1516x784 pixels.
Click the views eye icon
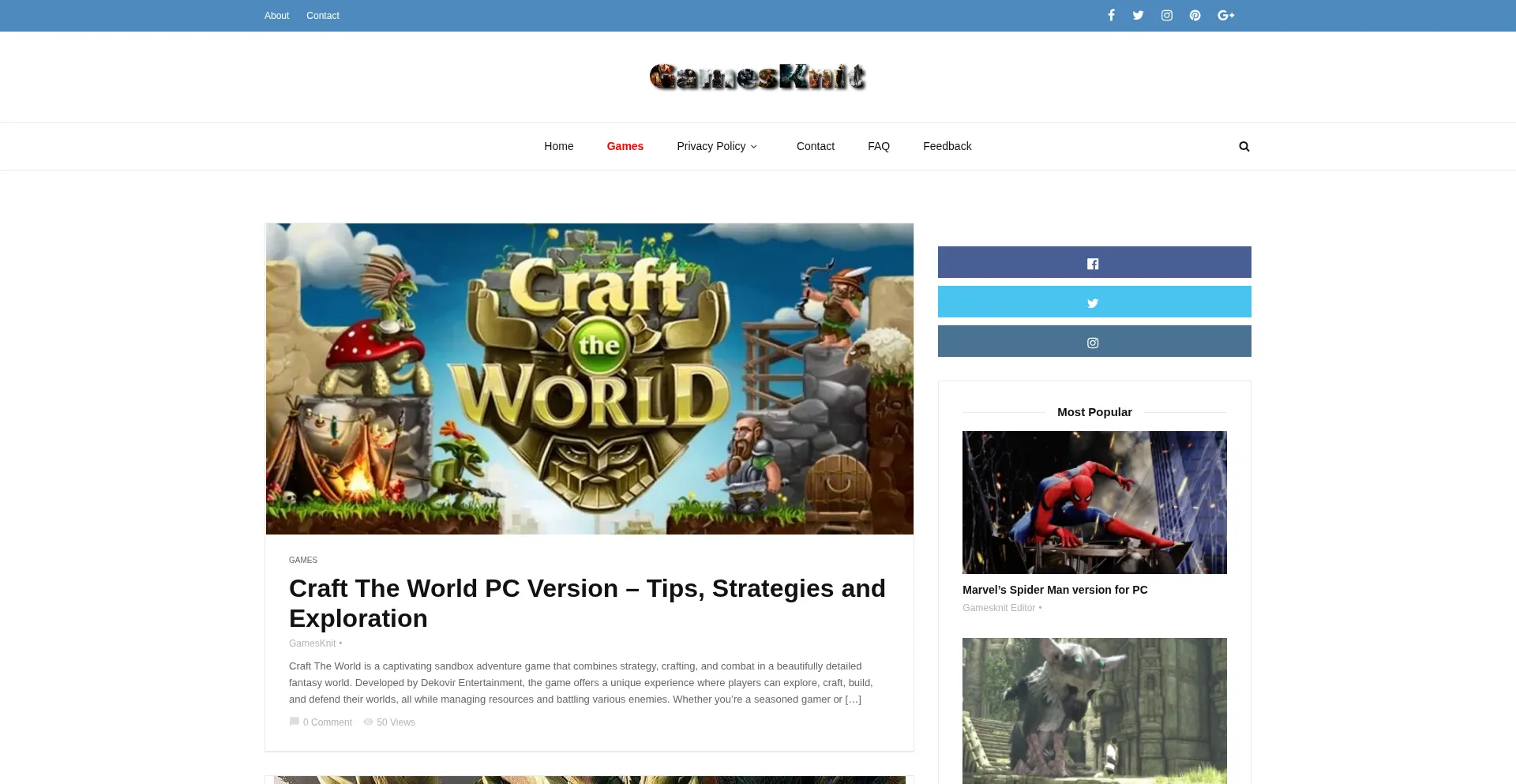368,722
